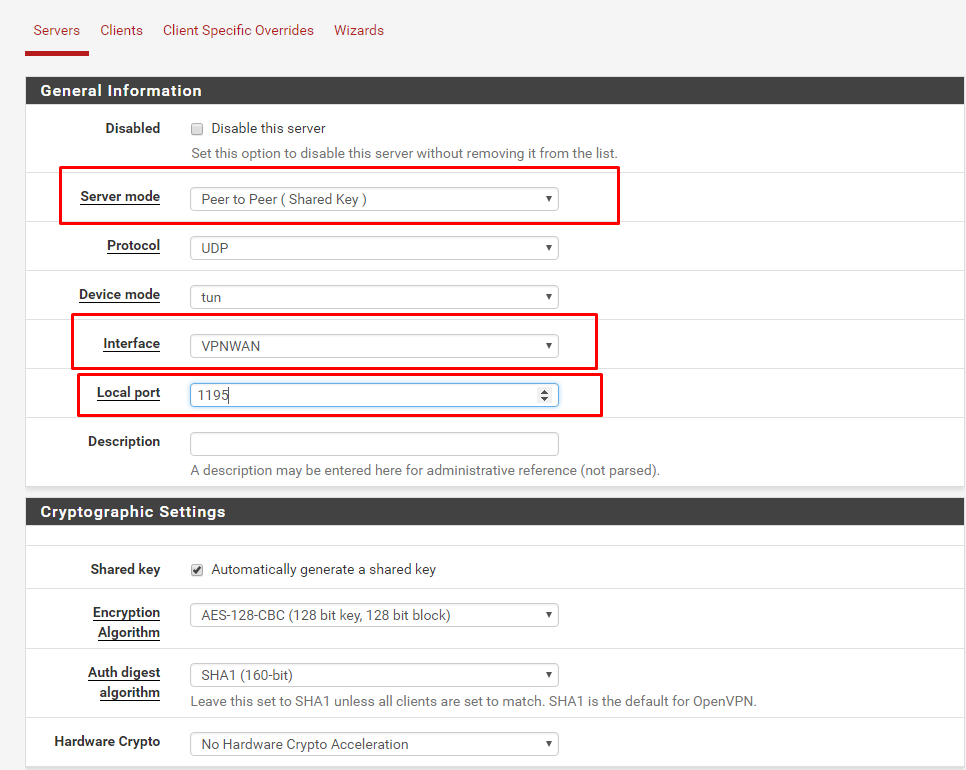Screen dimensions: 966x770
Task: Click into the Description text field
Action: point(374,444)
